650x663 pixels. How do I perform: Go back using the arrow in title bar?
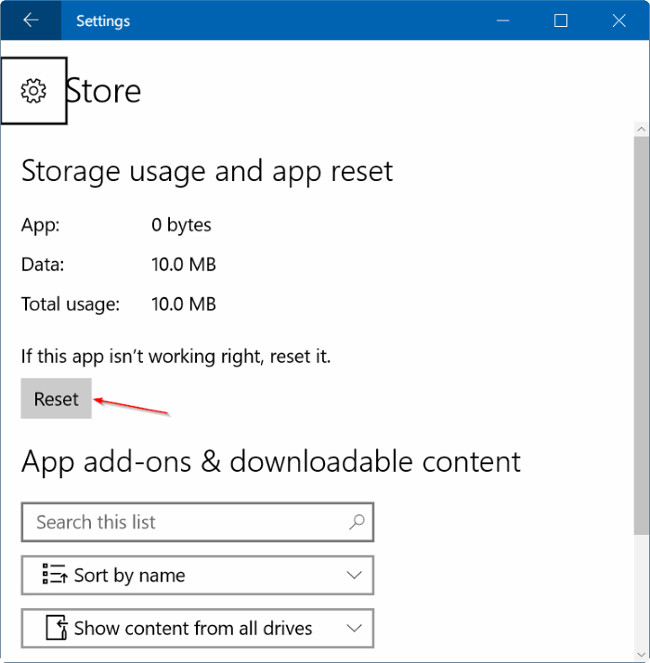31,20
